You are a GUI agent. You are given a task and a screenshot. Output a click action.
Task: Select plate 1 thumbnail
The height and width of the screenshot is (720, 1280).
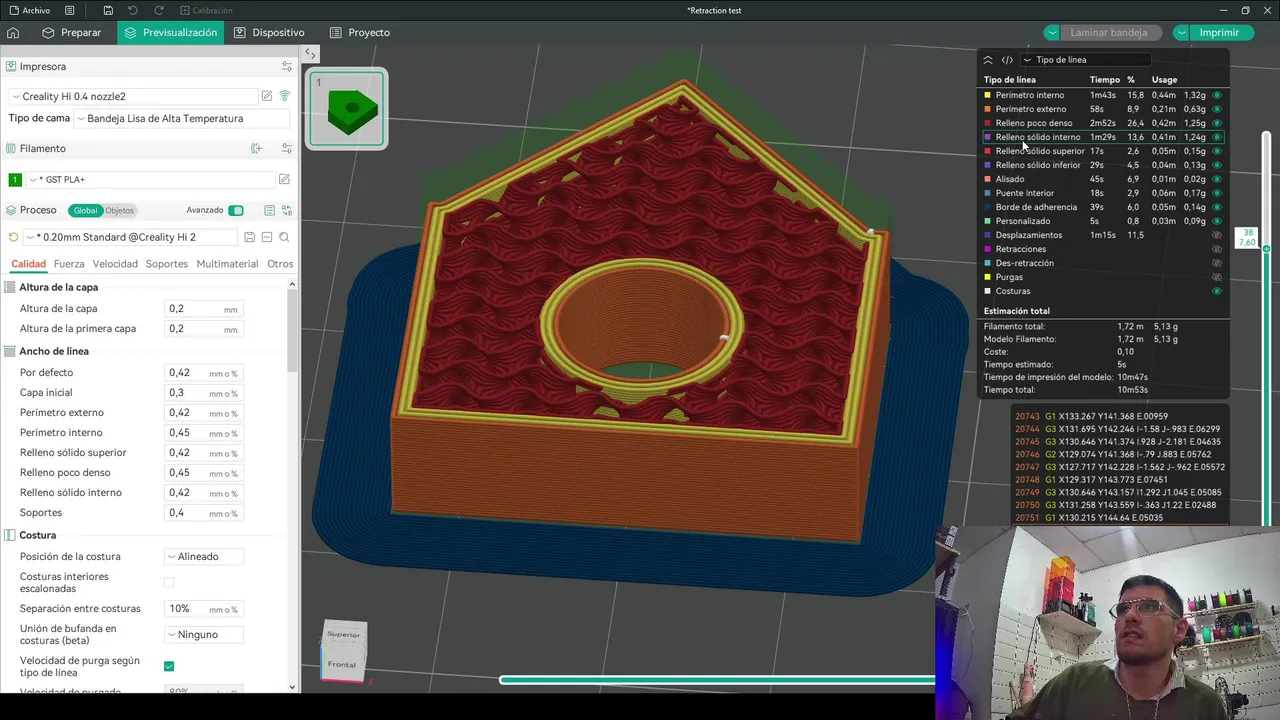tap(347, 108)
